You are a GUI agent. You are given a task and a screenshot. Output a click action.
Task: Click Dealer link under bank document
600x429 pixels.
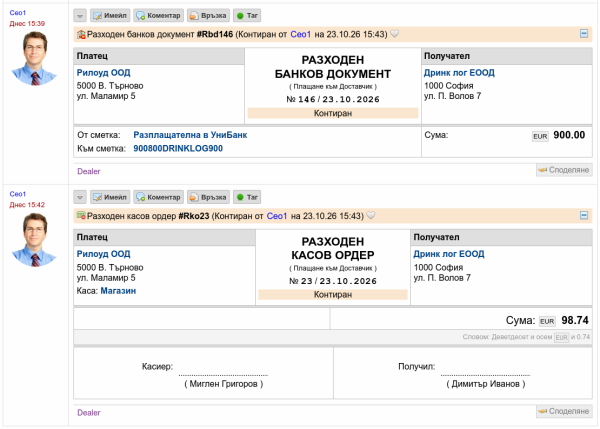[89, 171]
